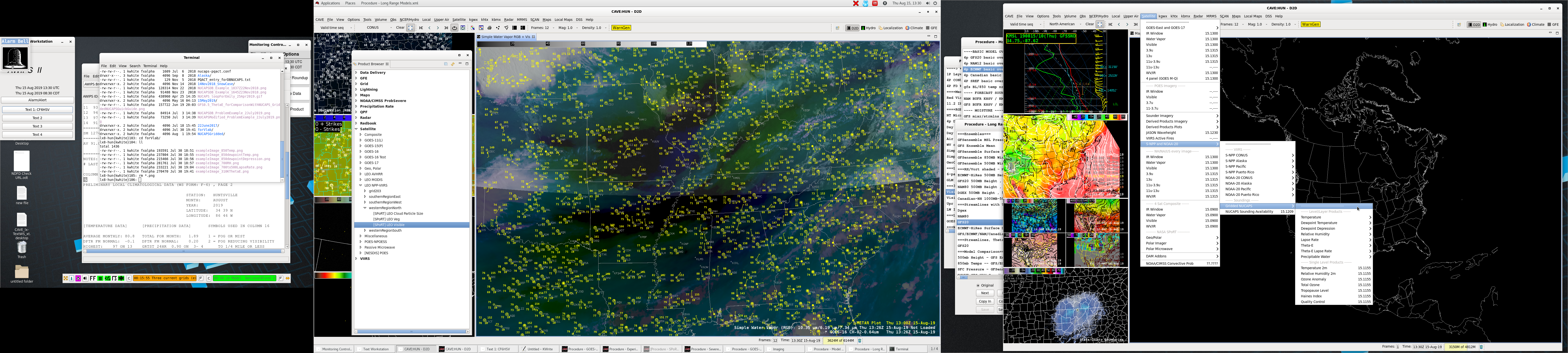The width and height of the screenshot is (1568, 353).
Task: Open Valid time seq dropdown in middle CAVE
Action: (x=336, y=27)
